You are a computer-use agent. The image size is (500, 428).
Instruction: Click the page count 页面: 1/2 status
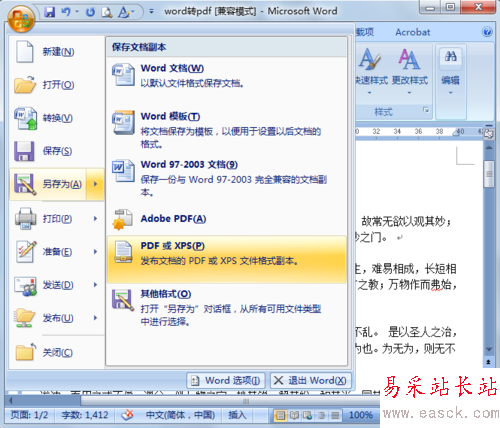(30, 415)
